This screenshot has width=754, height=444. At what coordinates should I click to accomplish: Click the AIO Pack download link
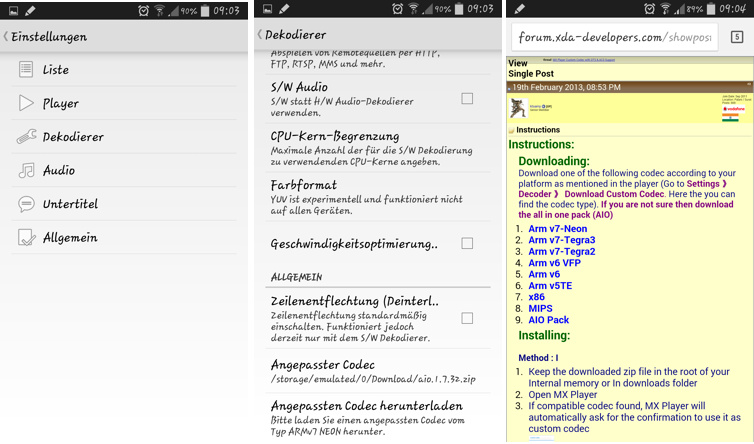click(x=549, y=320)
